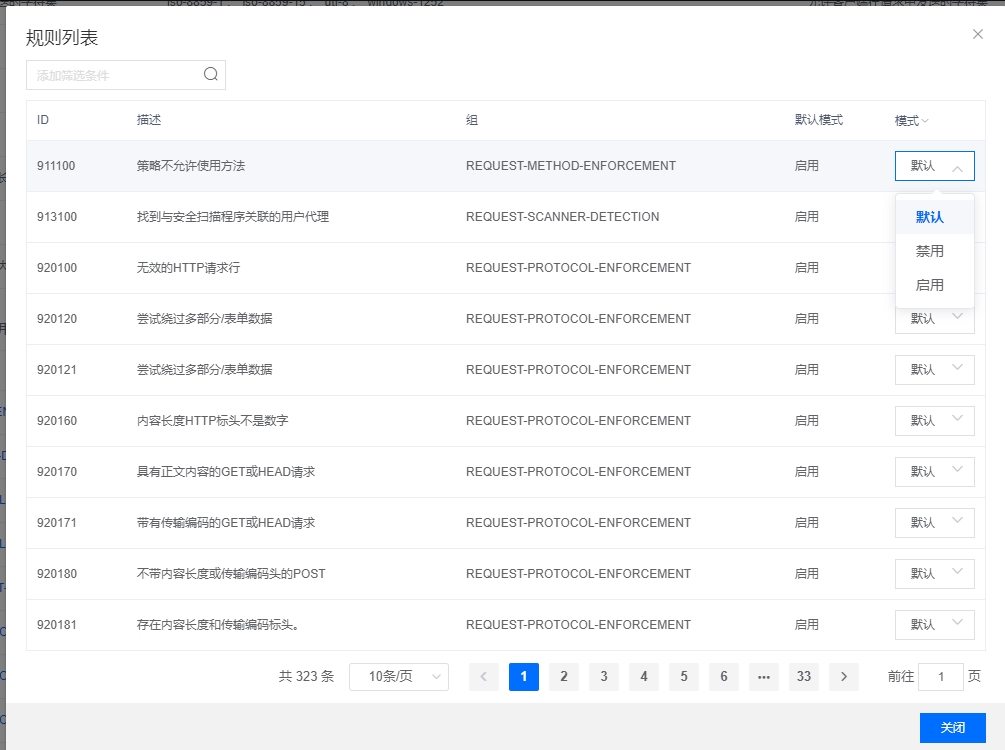This screenshot has width=1005, height=750.
Task: Close the rule list dialog with X icon
Action: (977, 34)
